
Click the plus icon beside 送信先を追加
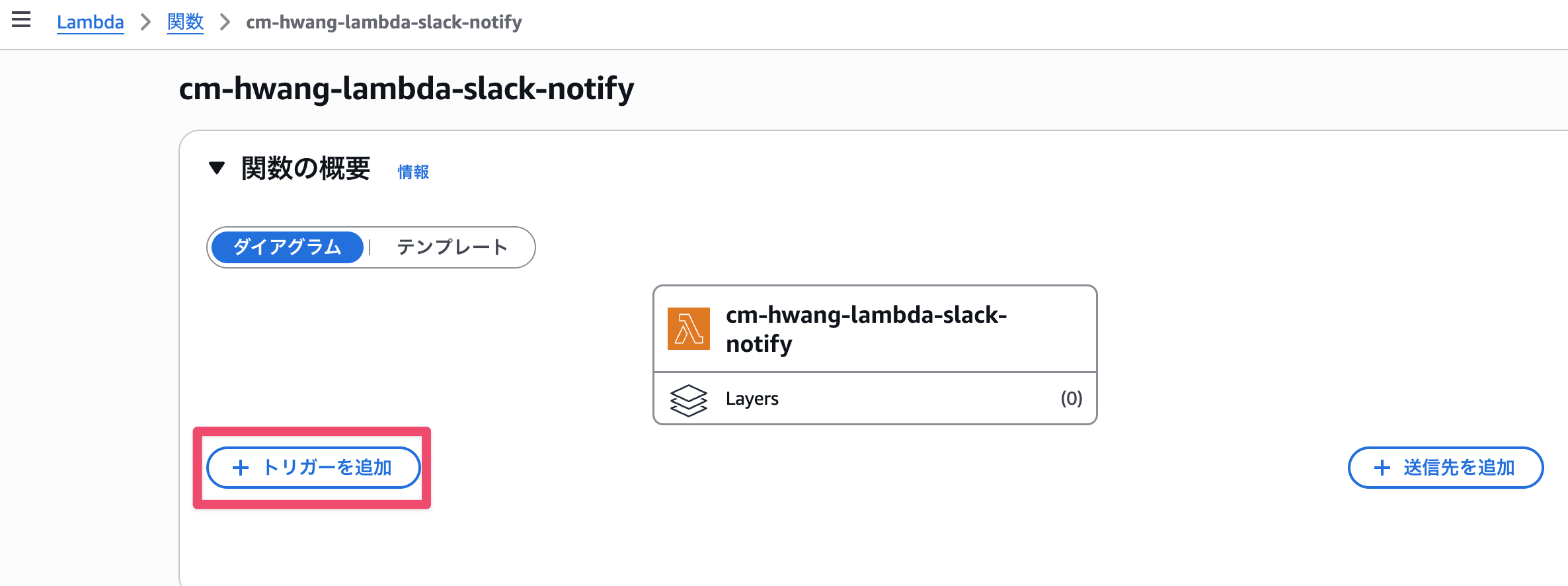(1382, 468)
